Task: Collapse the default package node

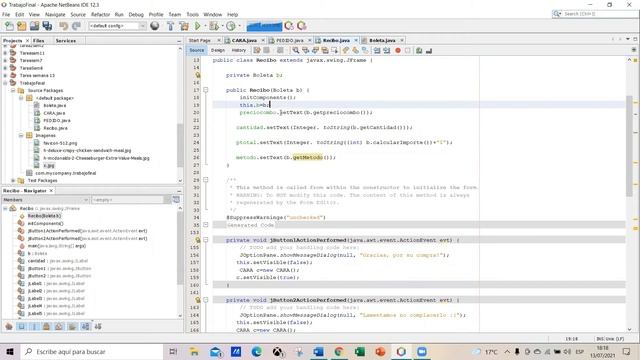Action: click(x=21, y=98)
